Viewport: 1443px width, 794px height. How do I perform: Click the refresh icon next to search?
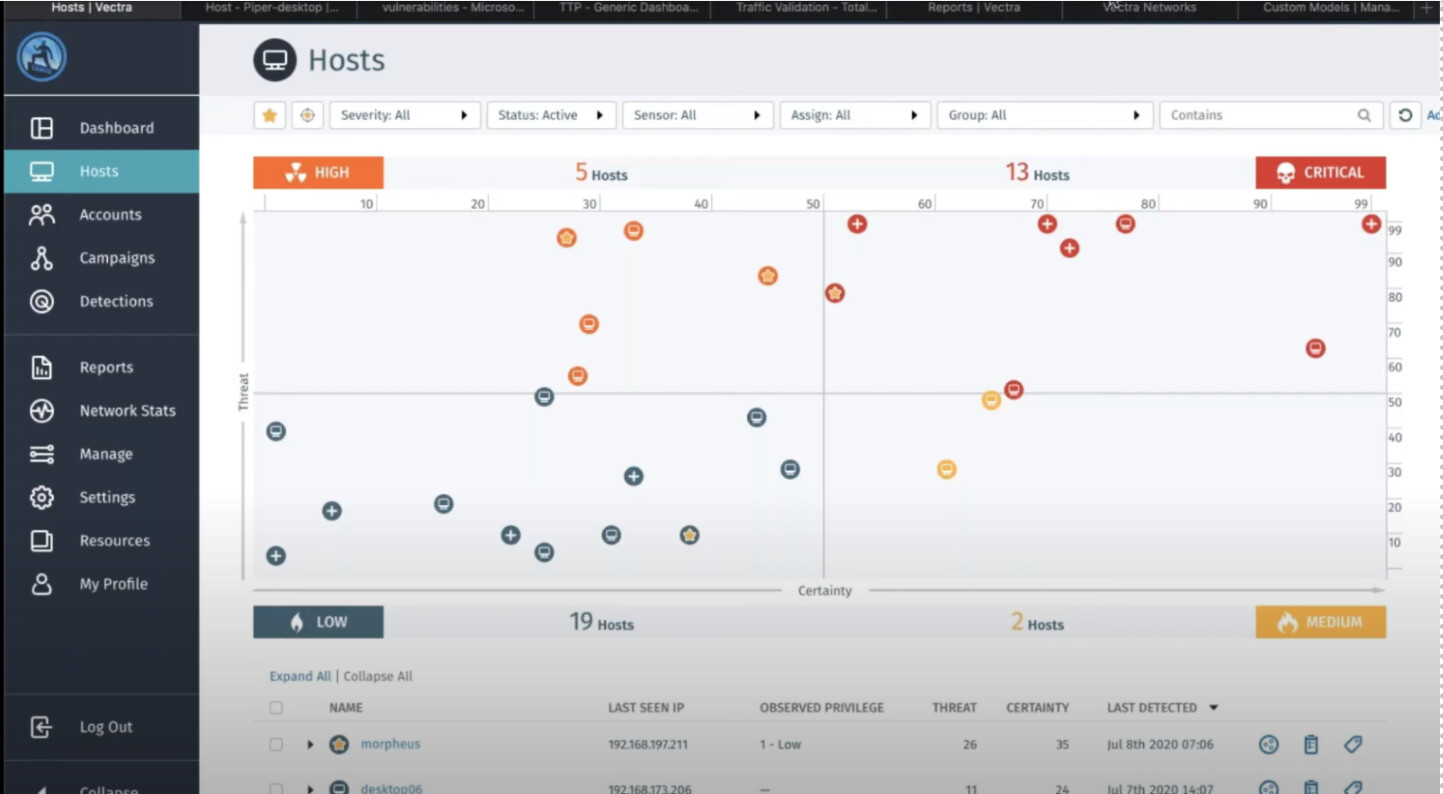pos(1405,115)
